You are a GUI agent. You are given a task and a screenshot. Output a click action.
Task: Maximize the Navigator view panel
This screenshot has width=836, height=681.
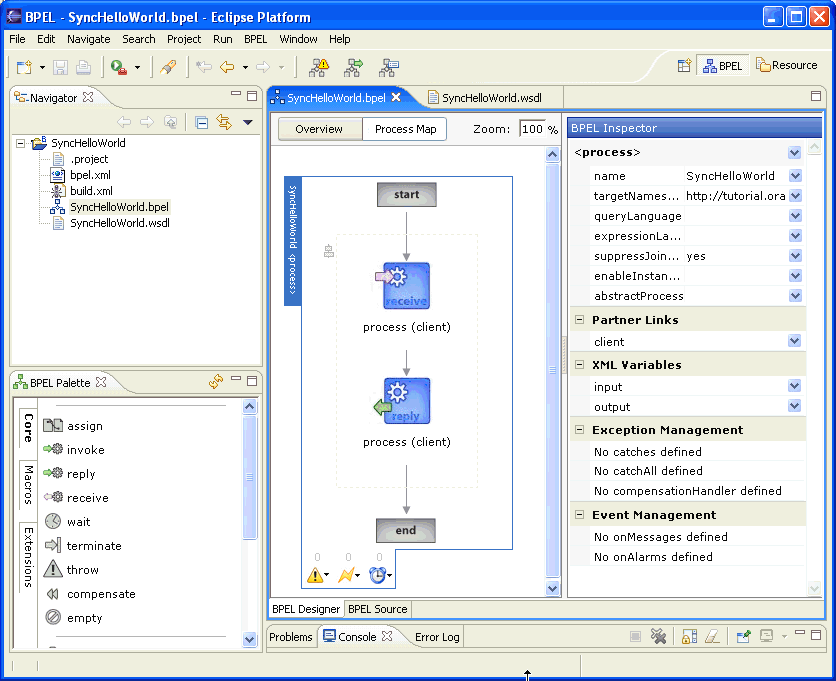pos(252,96)
